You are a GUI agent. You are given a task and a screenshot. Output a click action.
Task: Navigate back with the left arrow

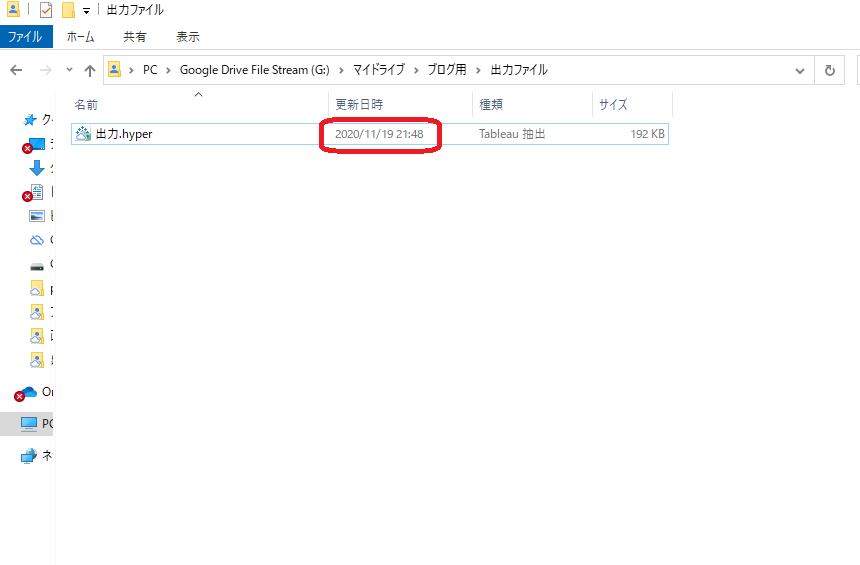point(17,70)
